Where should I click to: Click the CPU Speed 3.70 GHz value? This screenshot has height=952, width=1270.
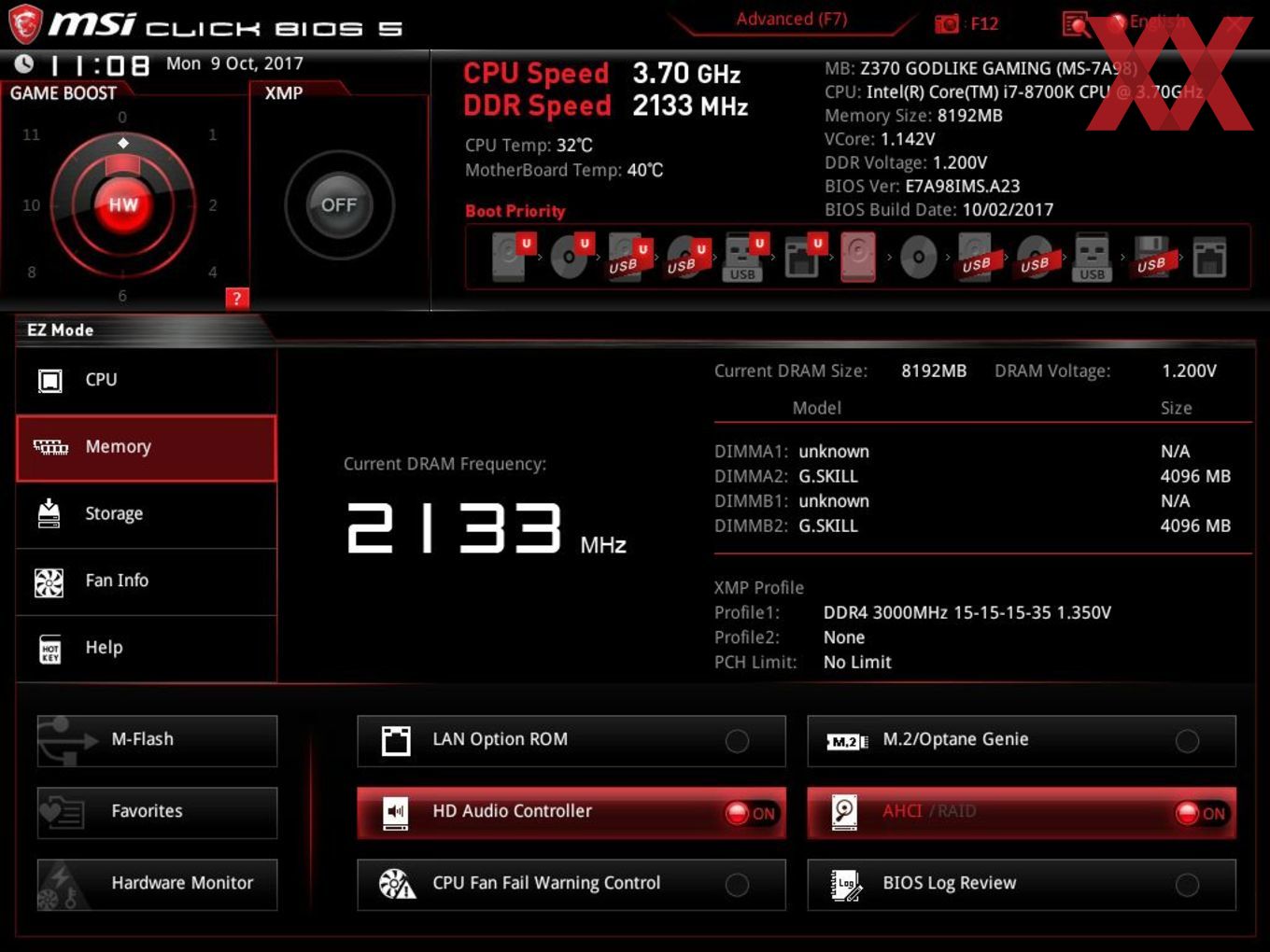pyautogui.click(x=686, y=73)
